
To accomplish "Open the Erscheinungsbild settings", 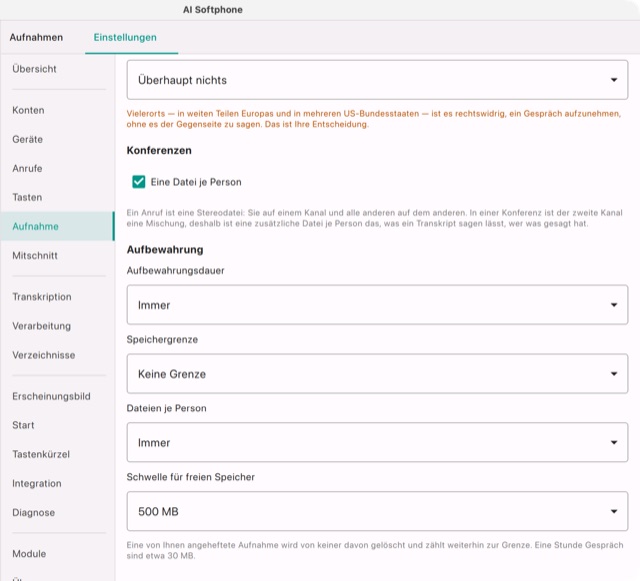I will 57,396.
